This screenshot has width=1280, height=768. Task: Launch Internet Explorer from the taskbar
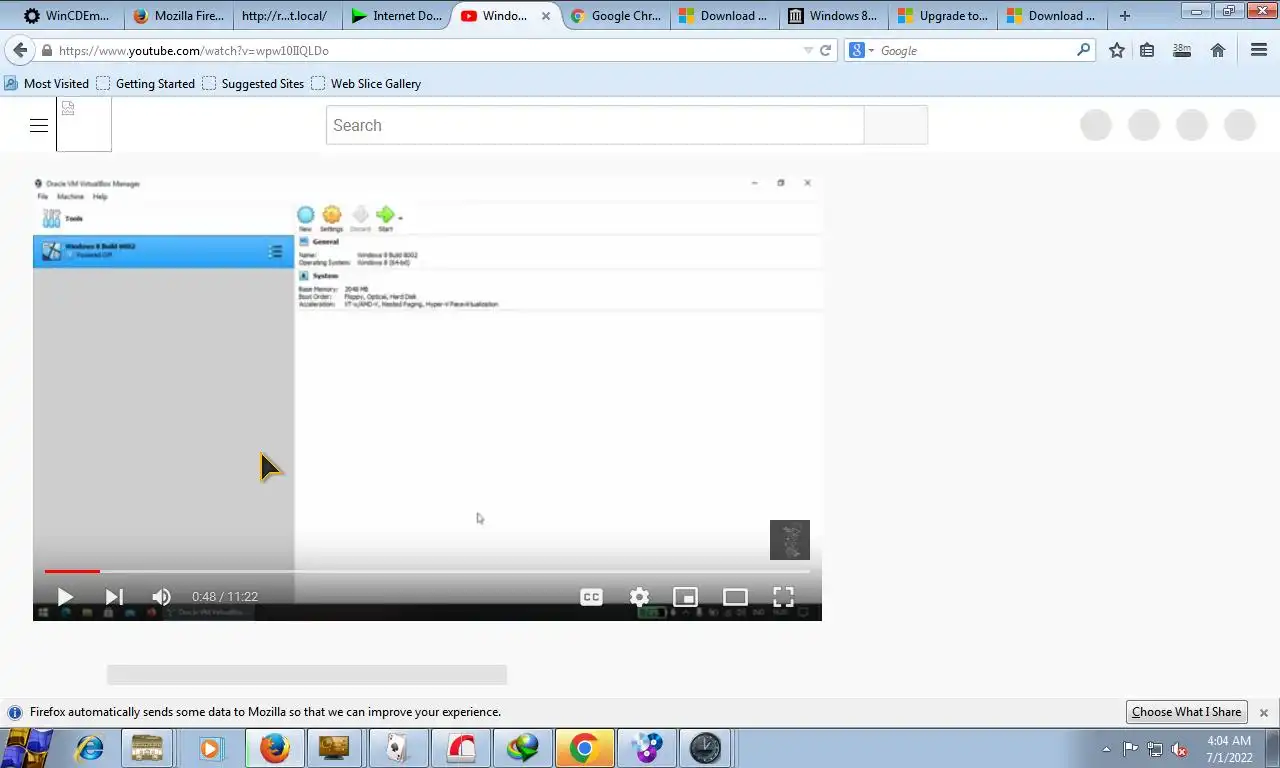click(90, 748)
